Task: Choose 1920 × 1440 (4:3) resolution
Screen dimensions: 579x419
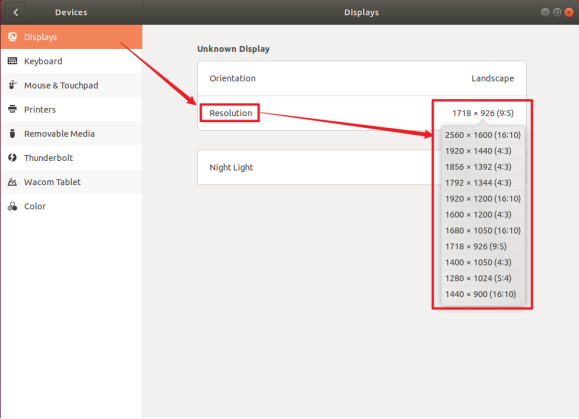Action: [483, 151]
